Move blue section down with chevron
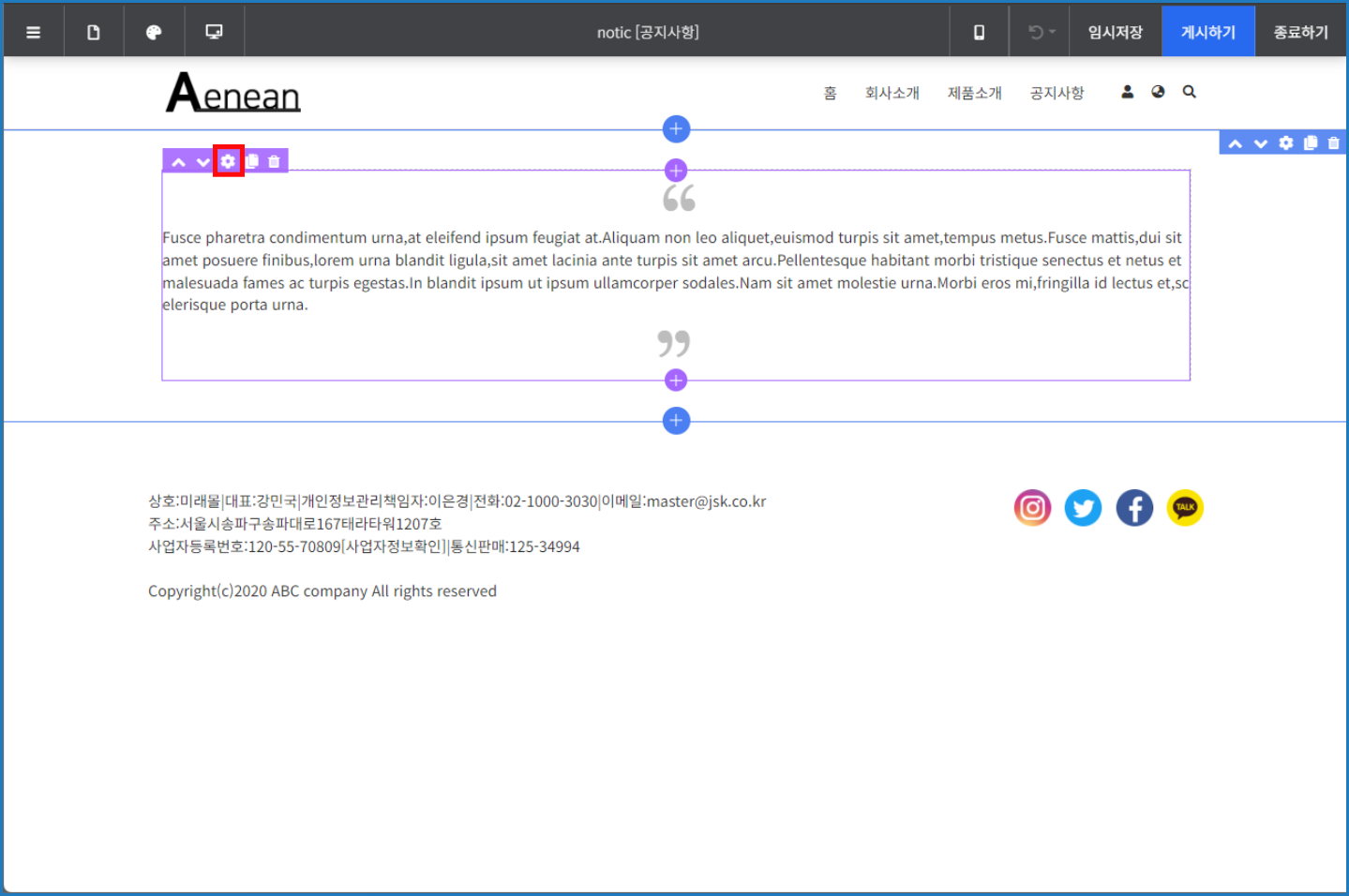Image resolution: width=1349 pixels, height=896 pixels. point(1261,143)
